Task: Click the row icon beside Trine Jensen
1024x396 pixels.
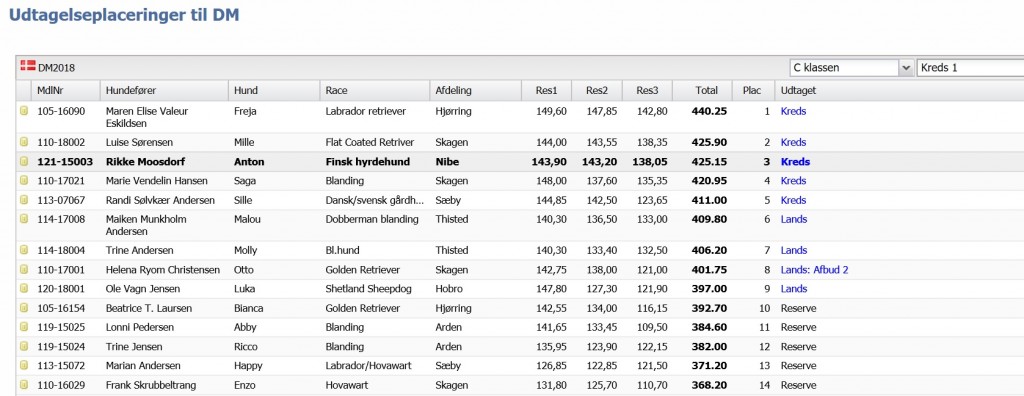Action: click(24, 346)
